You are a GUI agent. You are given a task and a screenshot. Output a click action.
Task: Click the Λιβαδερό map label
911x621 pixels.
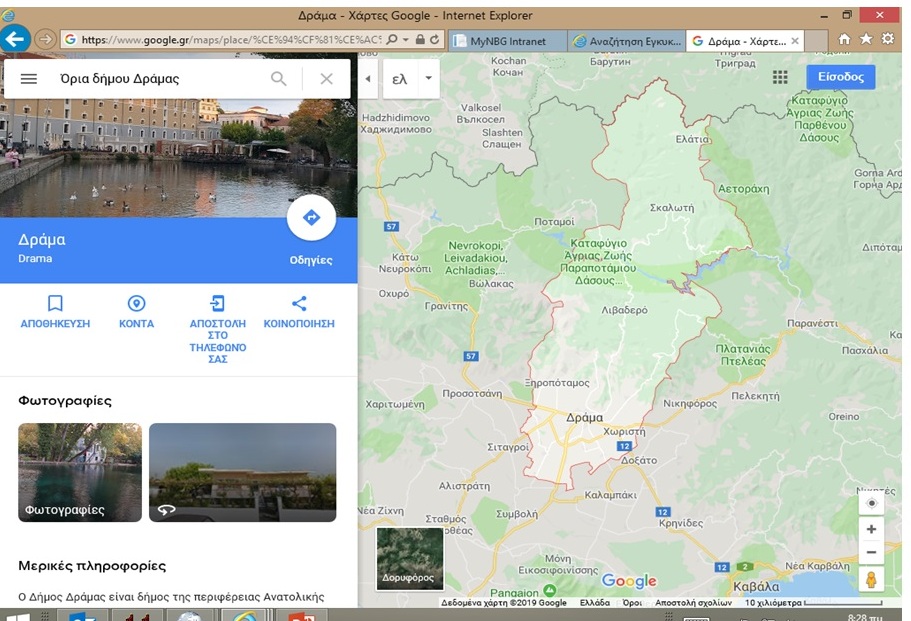pos(624,310)
